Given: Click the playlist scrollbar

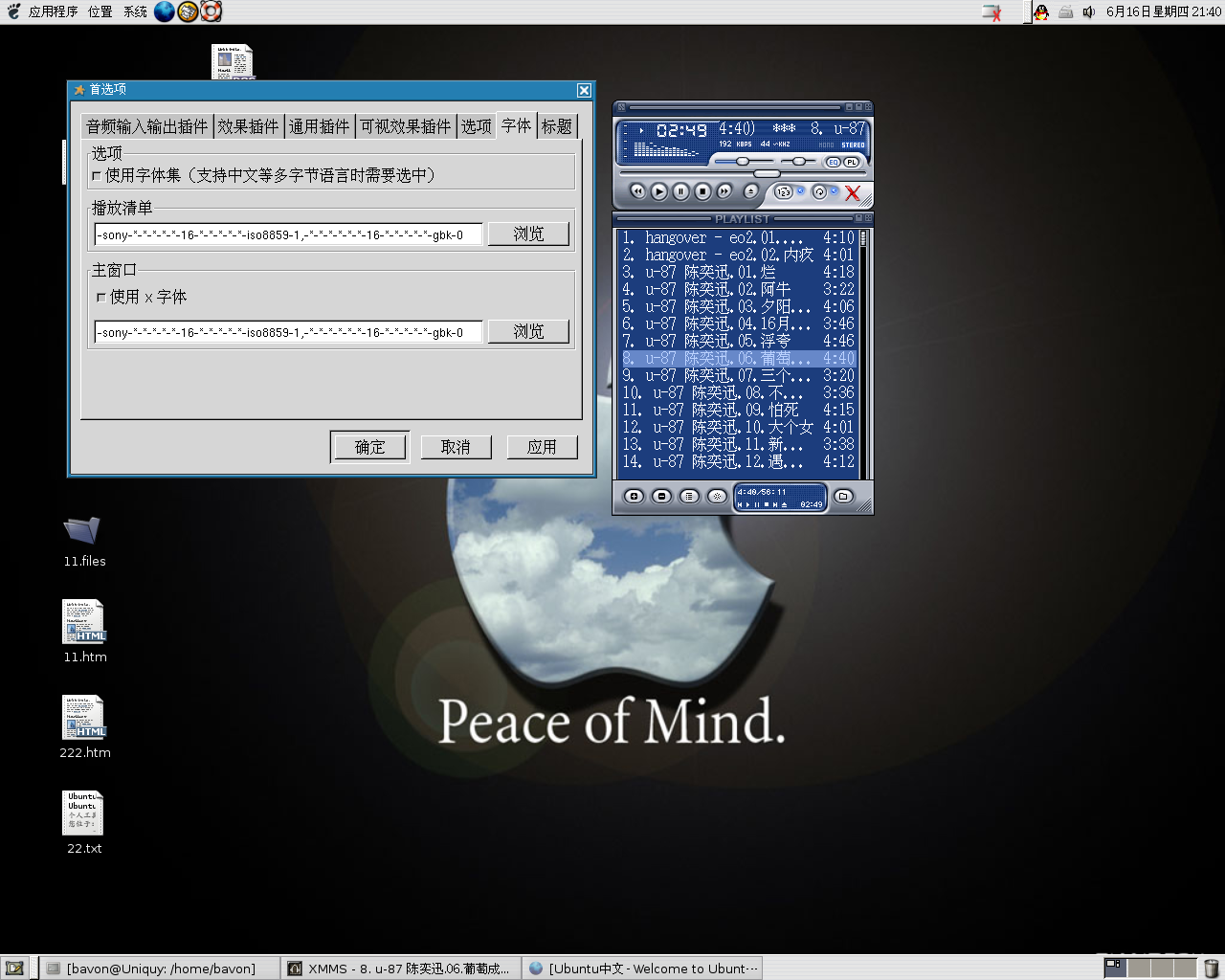Looking at the screenshot, I should tap(863, 352).
